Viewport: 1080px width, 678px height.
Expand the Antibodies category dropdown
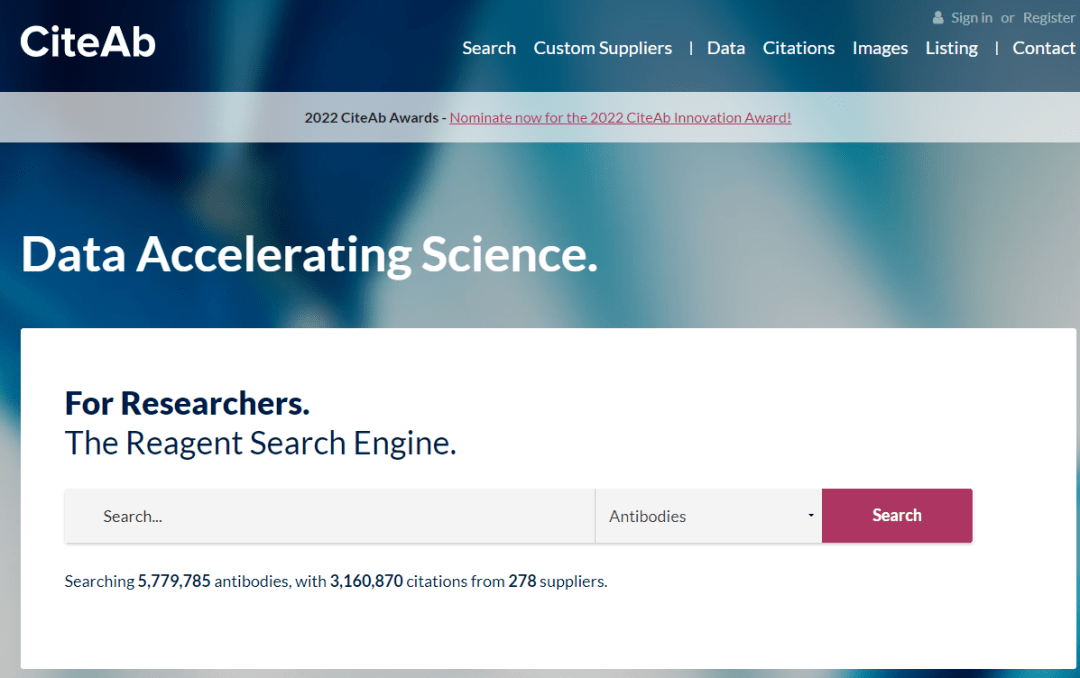pyautogui.click(x=708, y=516)
